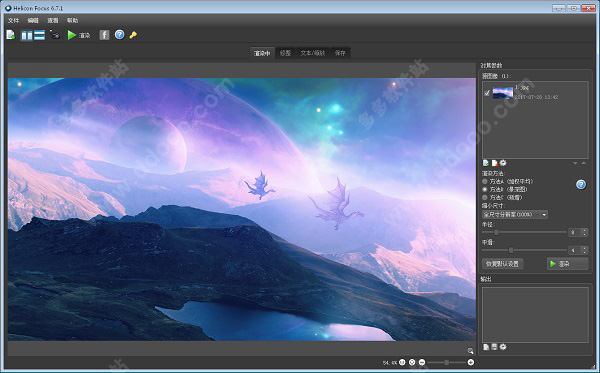Viewport: 600px width, 373px height.
Task: Open the resolution size dropdown (100%)
Action: click(515, 215)
